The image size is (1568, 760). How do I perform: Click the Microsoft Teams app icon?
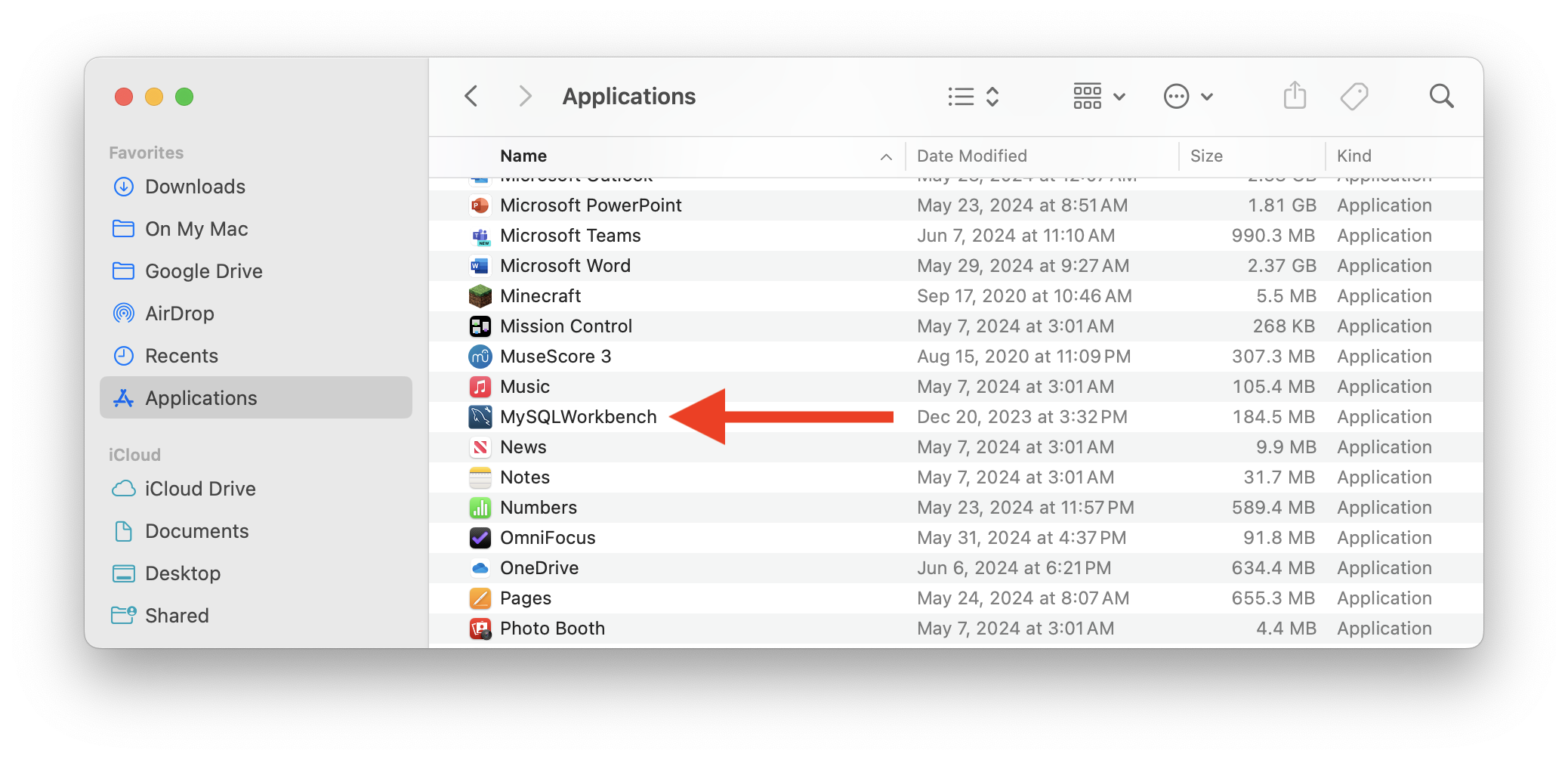pyautogui.click(x=480, y=236)
